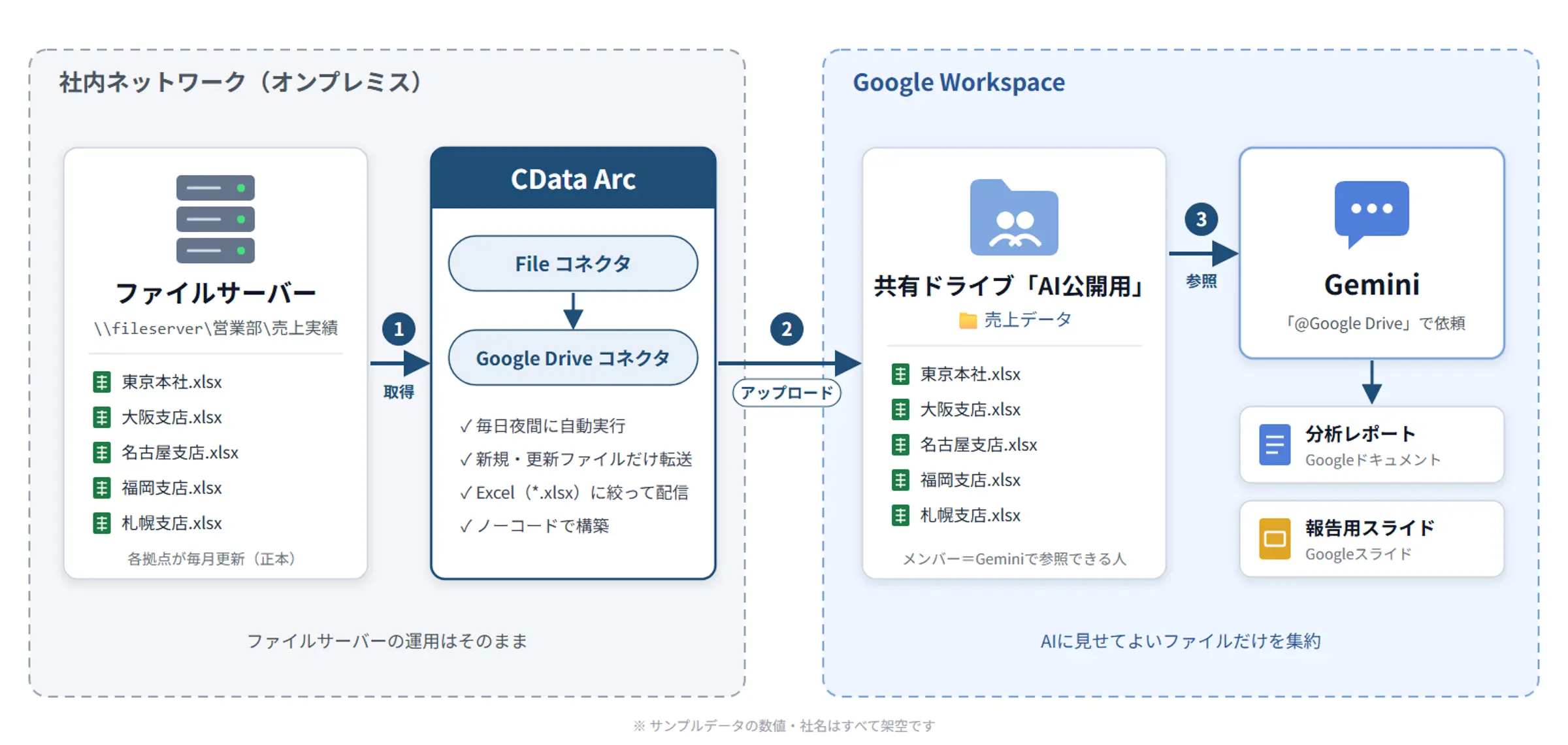Click the spreadsheet icon for 名古屋支店.xlsx in shared drive
Screen dimensions: 1568x745
click(900, 444)
